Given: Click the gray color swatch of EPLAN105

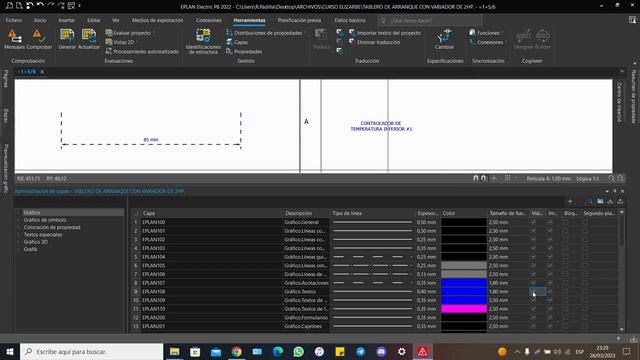Looking at the screenshot, I should point(464,265).
